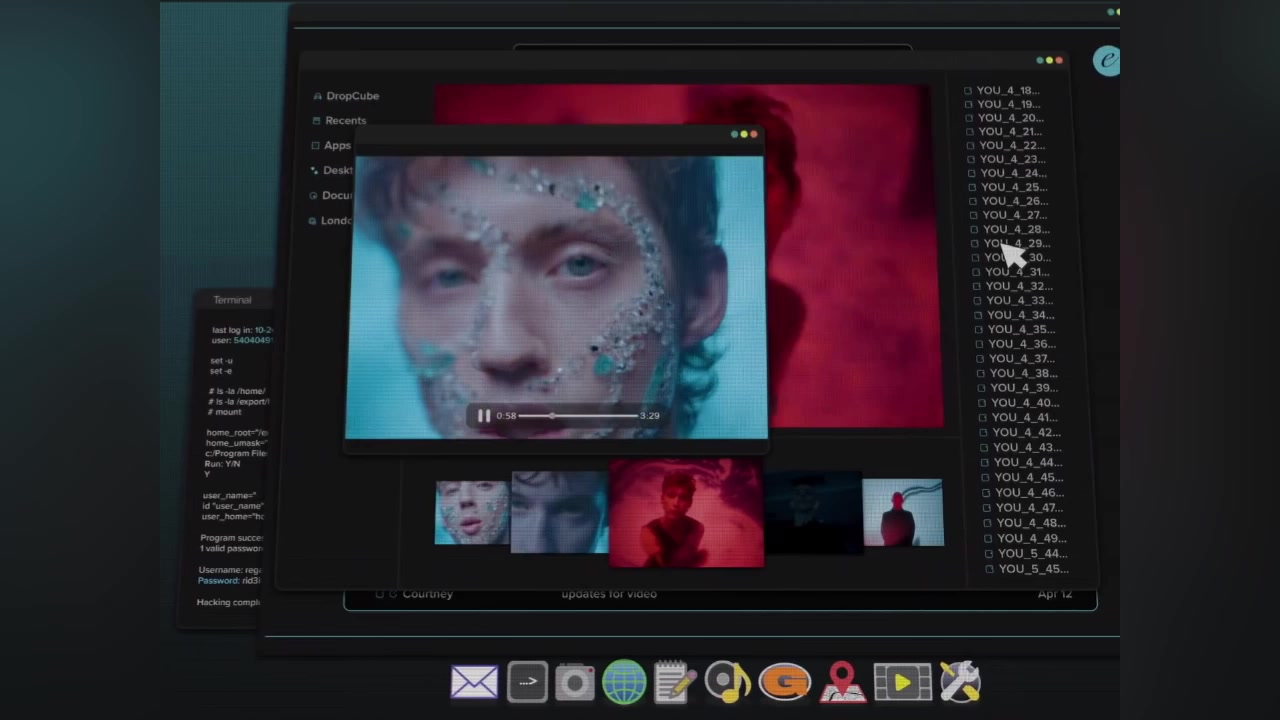
Task: Select the dark-haired man second thumbnail
Action: point(559,512)
